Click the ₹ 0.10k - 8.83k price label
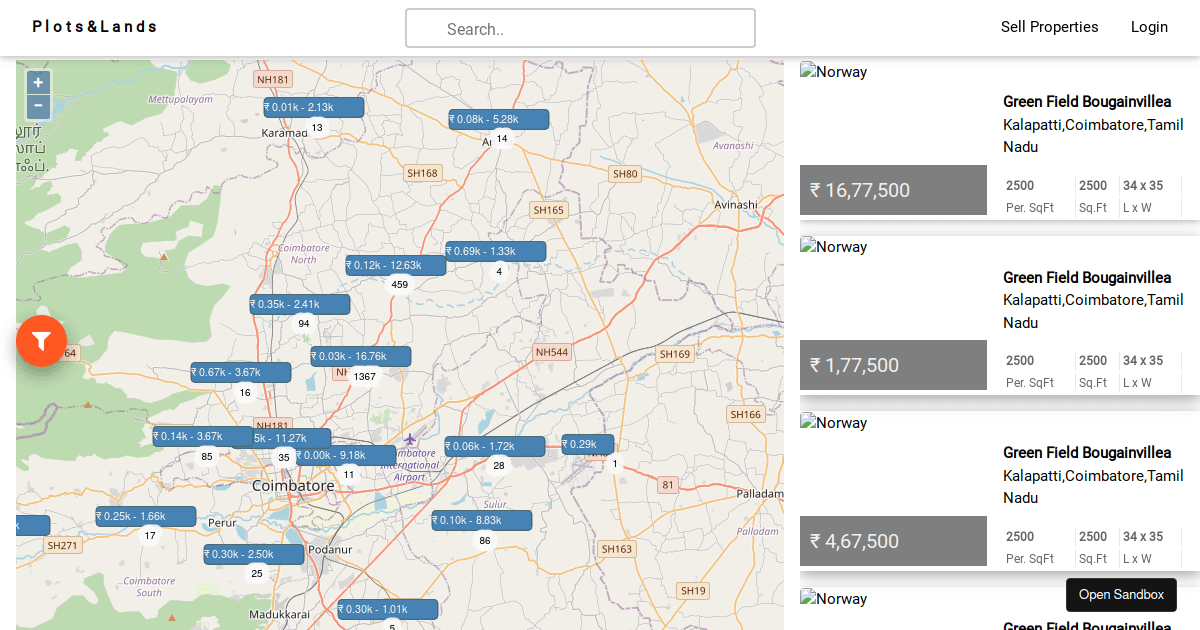 click(482, 520)
